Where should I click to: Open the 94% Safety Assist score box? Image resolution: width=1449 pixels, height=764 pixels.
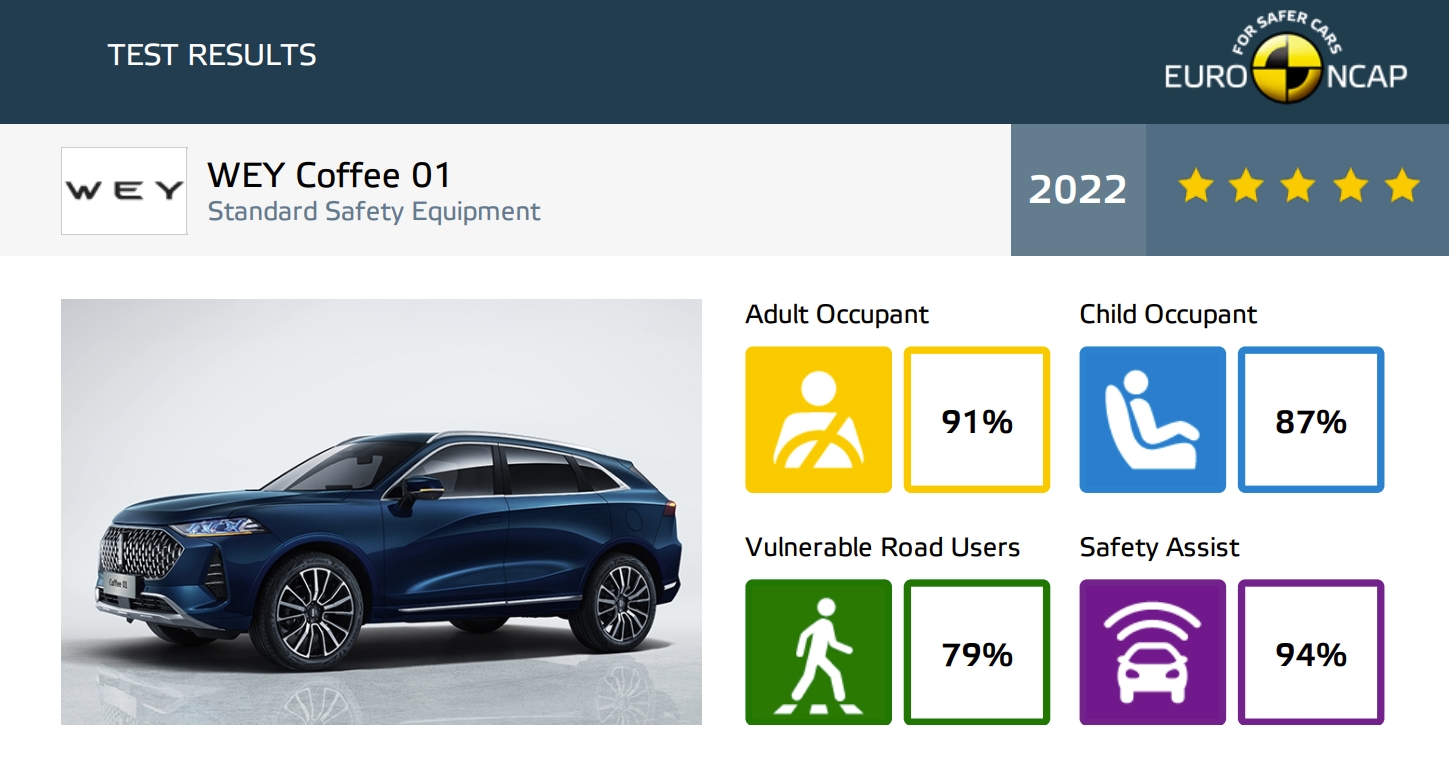click(1311, 652)
